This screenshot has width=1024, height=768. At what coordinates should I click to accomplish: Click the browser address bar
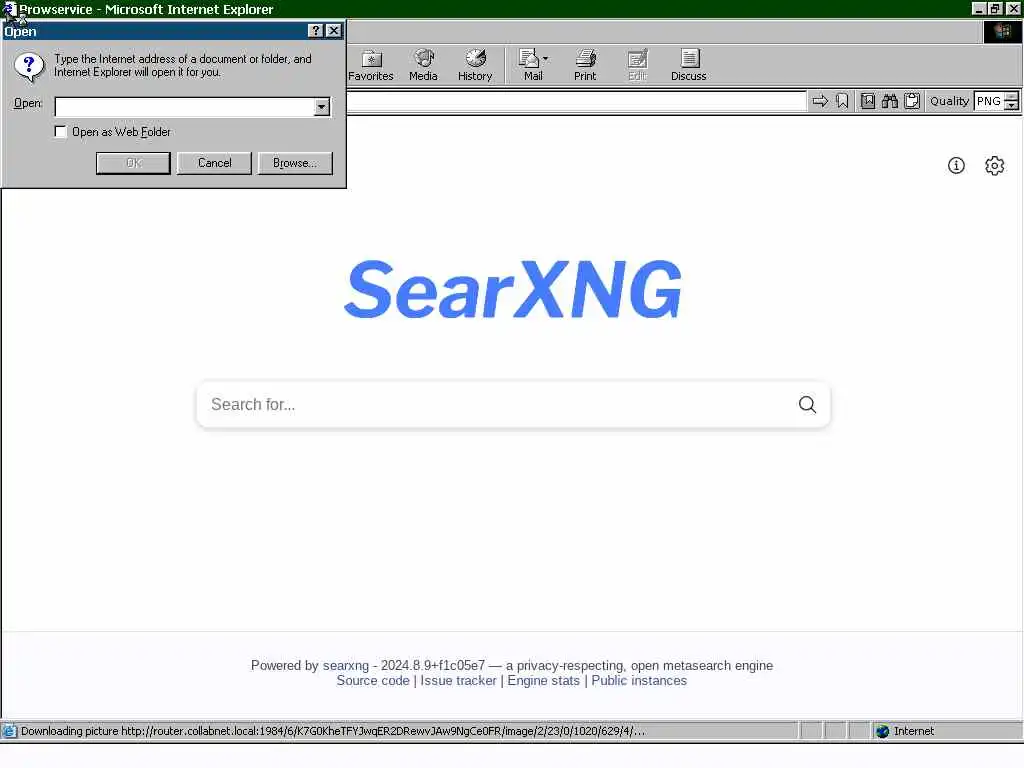[576, 101]
